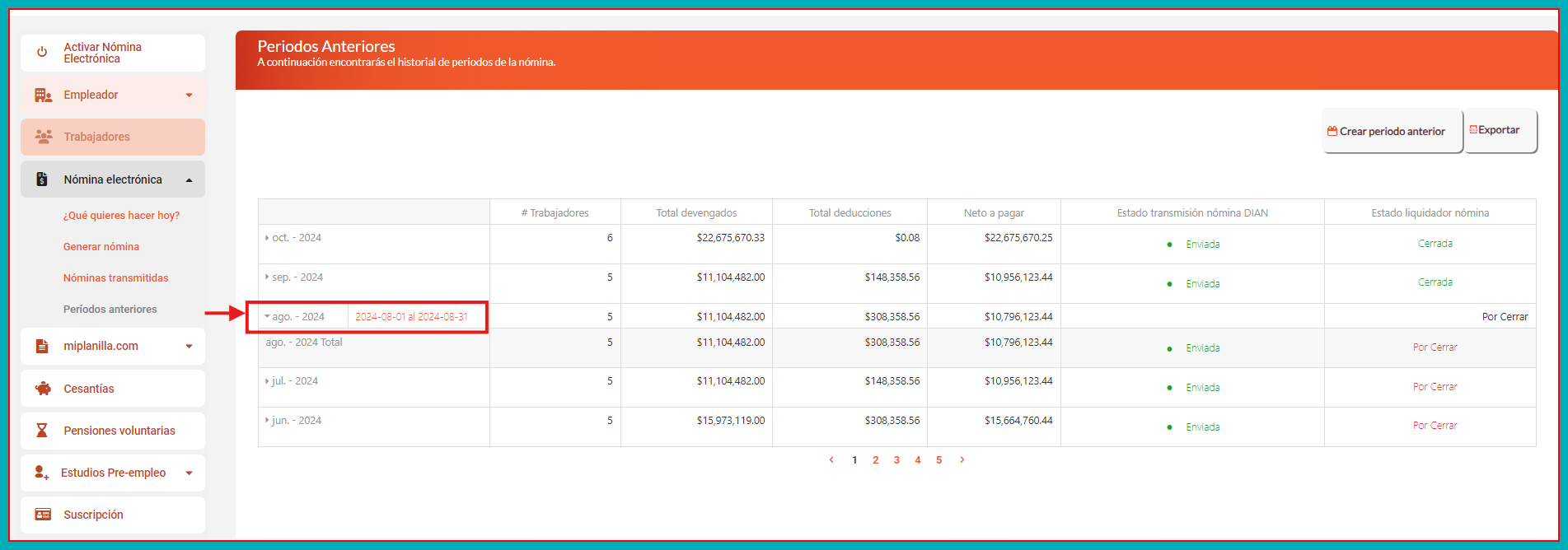The width and height of the screenshot is (1568, 550).
Task: Click the Pensiones voluntarias hourglass icon
Action: (x=42, y=431)
